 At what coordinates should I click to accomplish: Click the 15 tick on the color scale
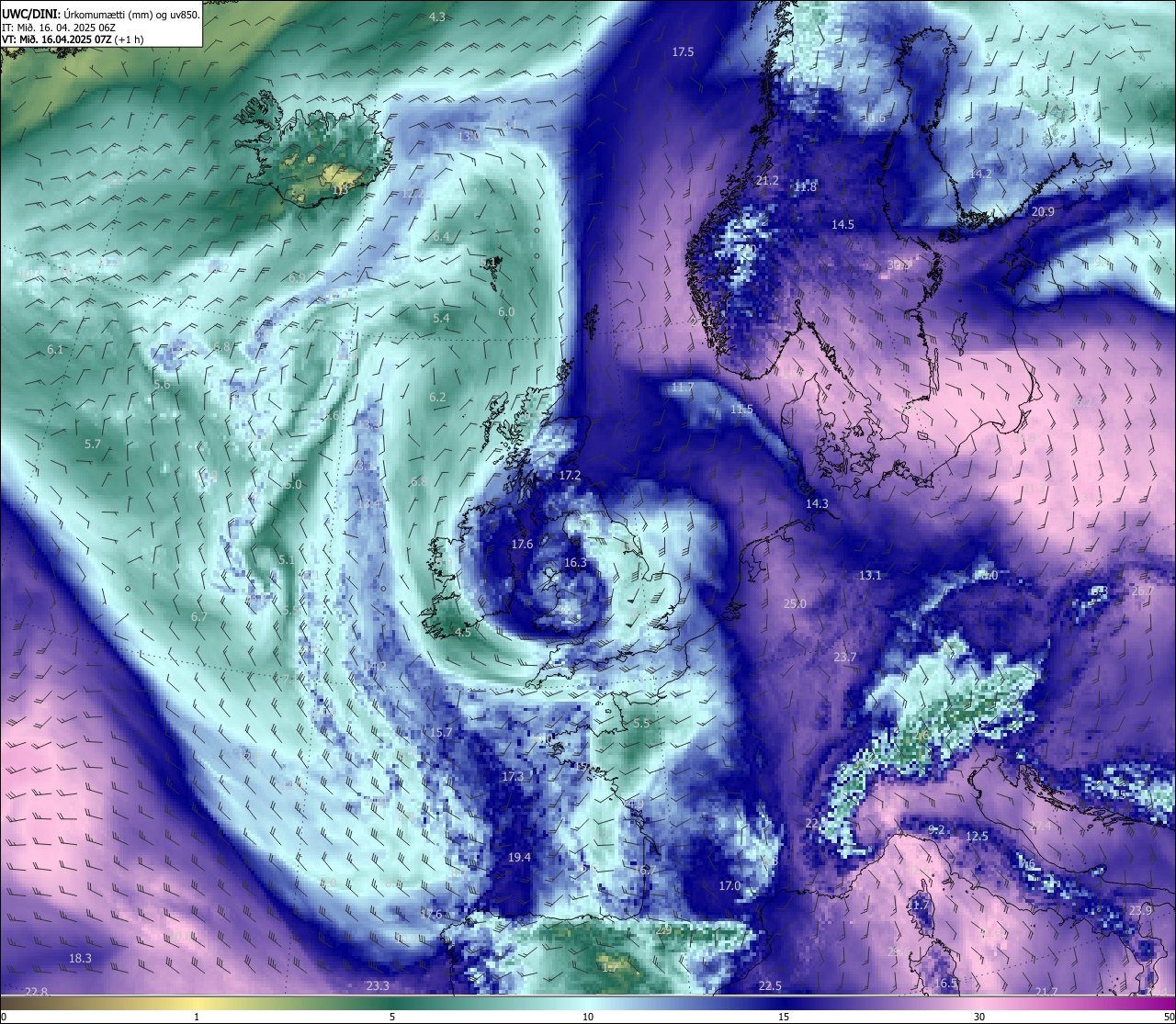[784, 1017]
